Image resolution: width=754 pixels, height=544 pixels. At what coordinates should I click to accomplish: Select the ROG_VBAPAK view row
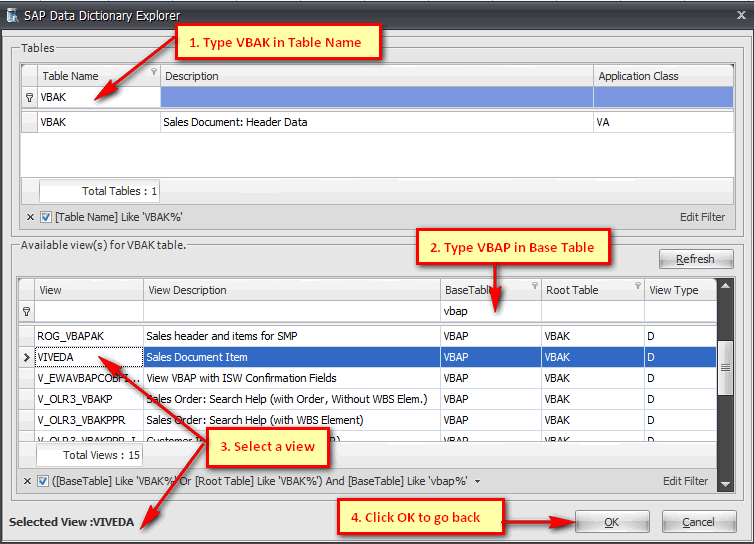88,336
